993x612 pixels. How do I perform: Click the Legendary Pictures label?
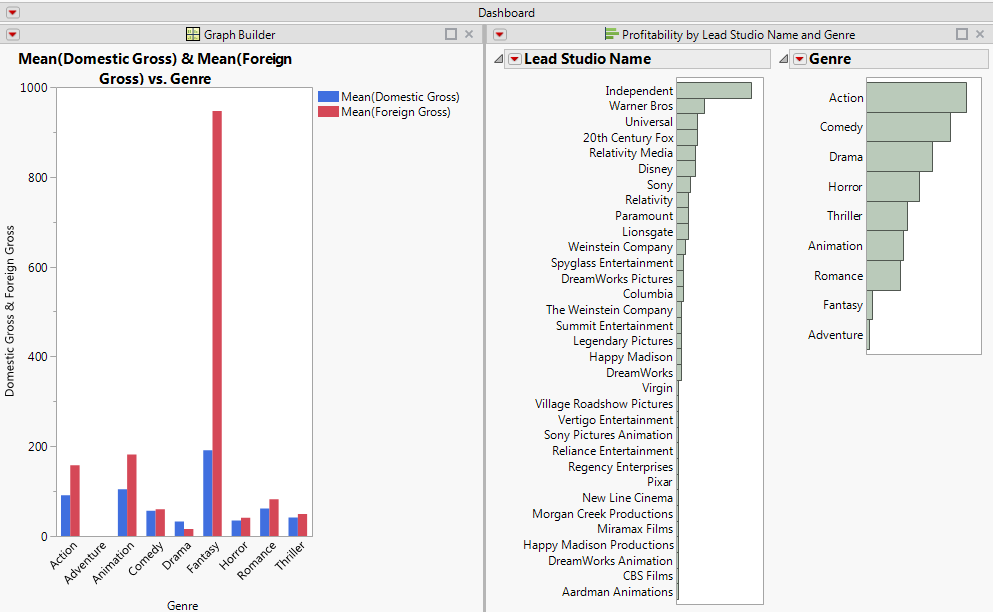623,341
